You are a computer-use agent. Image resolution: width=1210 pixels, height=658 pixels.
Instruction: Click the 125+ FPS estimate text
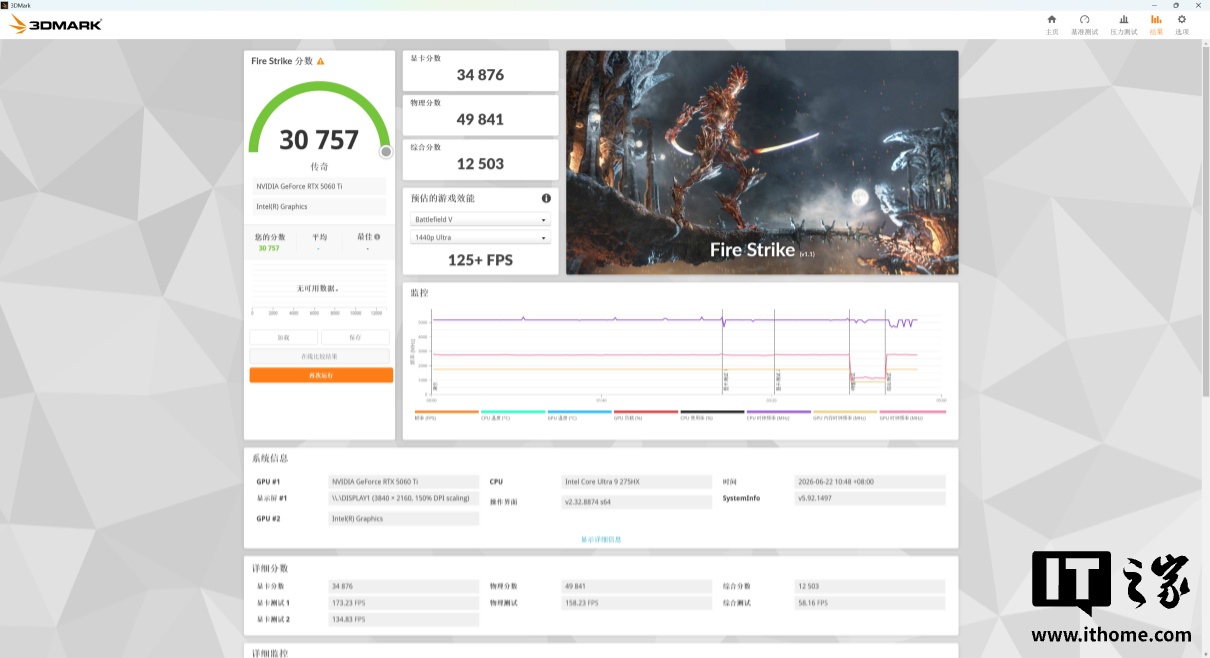[480, 260]
